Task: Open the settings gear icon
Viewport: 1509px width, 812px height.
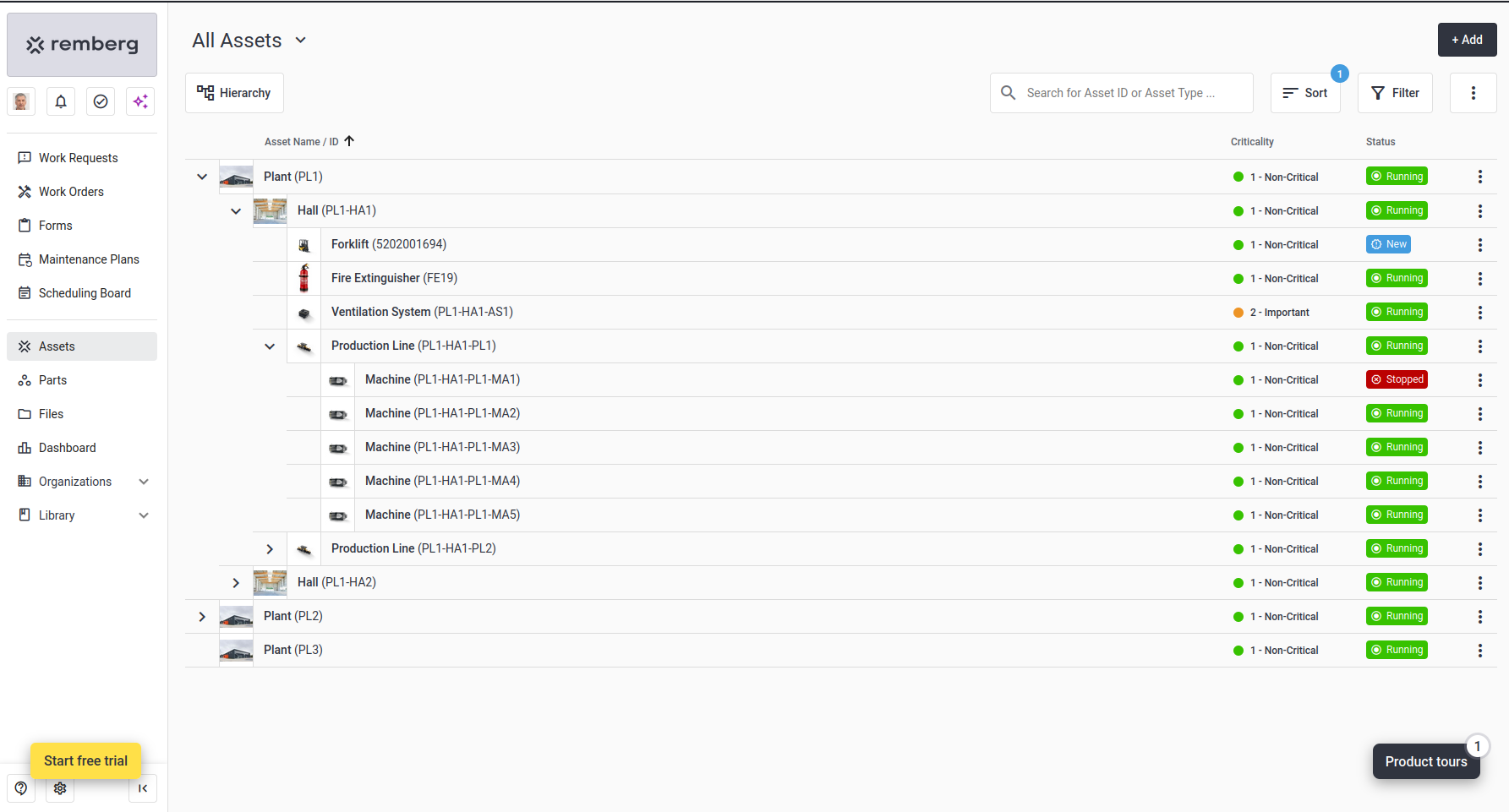Action: [60, 788]
